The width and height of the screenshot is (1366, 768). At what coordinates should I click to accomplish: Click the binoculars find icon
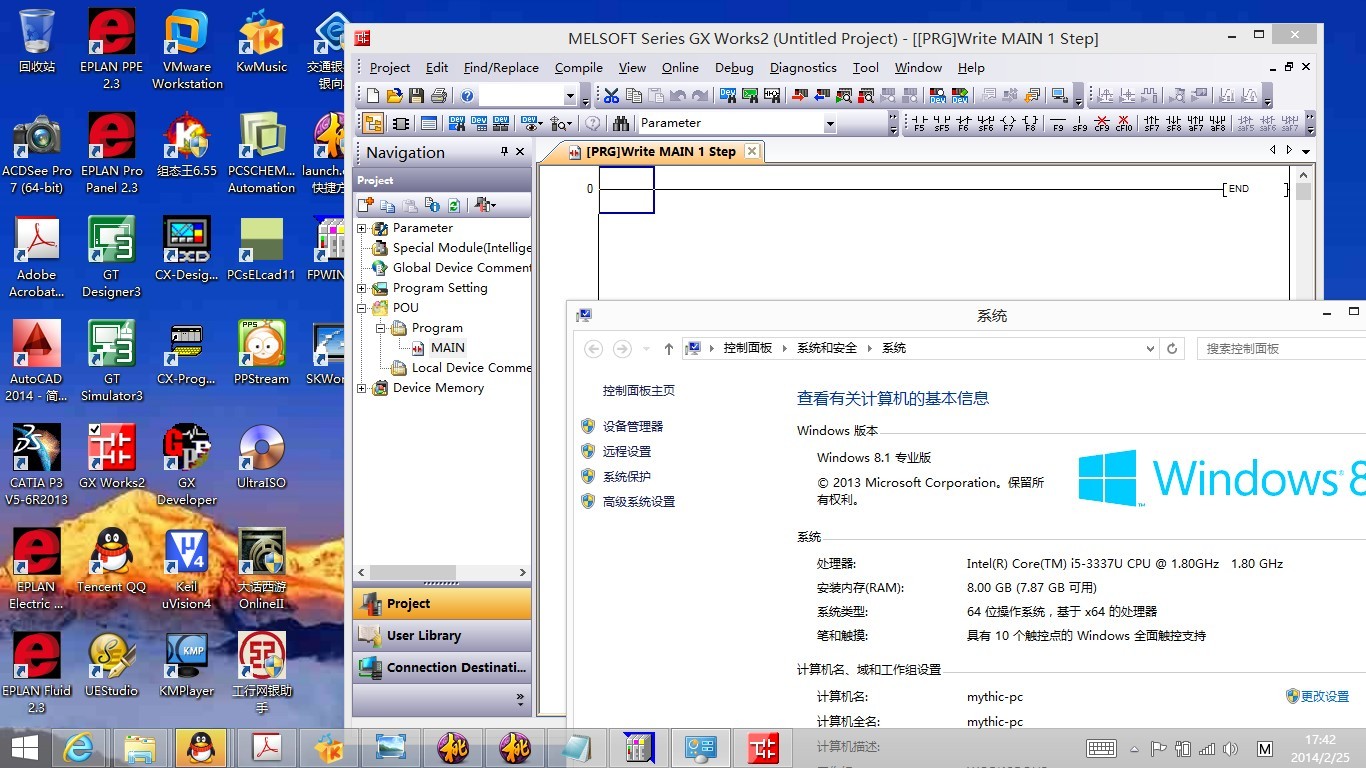(621, 123)
